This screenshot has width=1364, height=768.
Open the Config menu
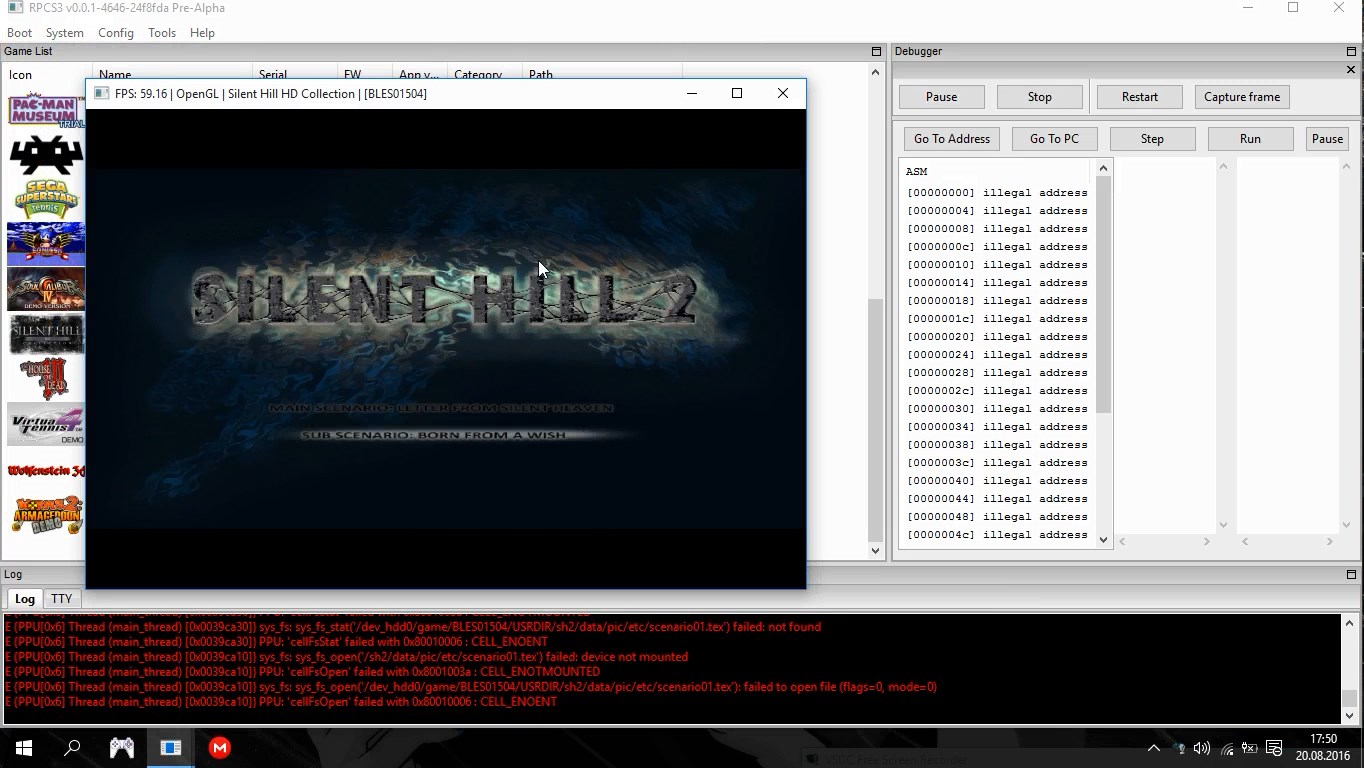pyautogui.click(x=116, y=32)
